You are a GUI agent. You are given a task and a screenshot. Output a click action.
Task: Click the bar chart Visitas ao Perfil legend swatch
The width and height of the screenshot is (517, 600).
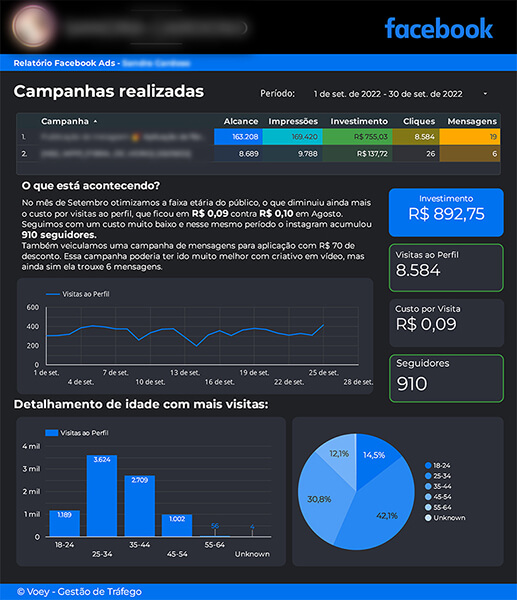[x=52, y=433]
